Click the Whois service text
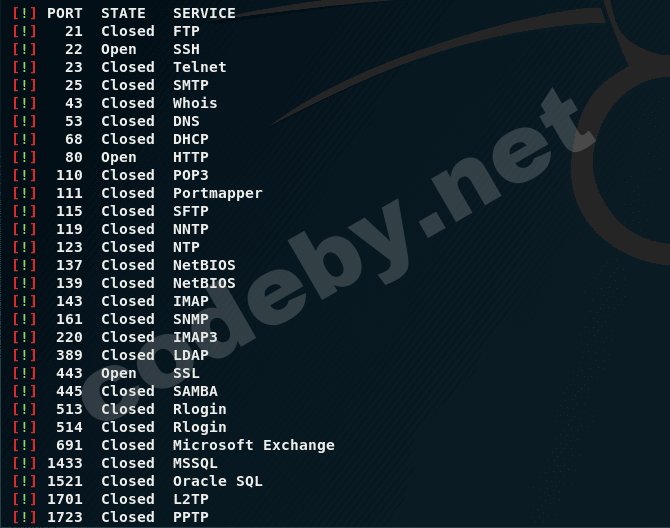Viewport: 670px width, 528px height. pos(195,103)
